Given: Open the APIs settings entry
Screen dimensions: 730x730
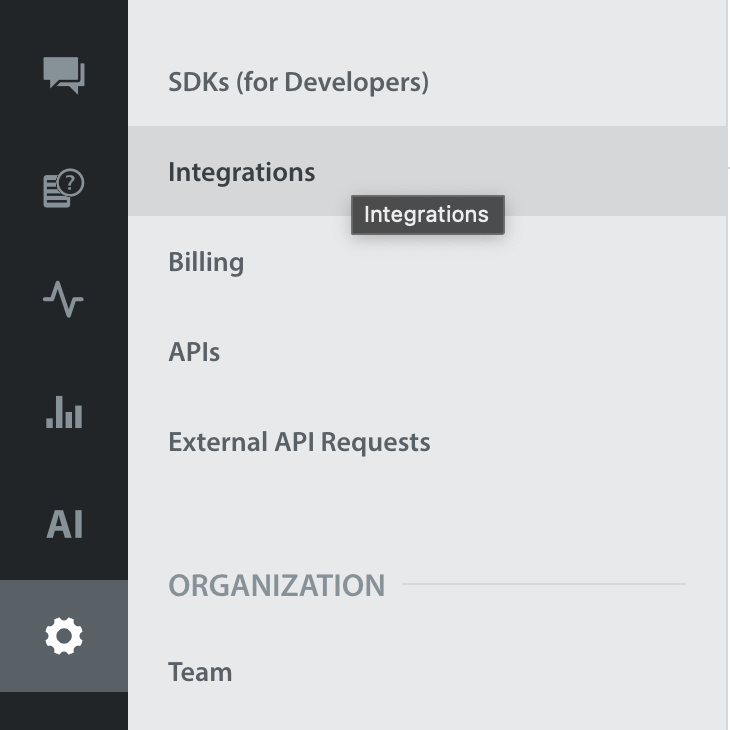Looking at the screenshot, I should (194, 352).
